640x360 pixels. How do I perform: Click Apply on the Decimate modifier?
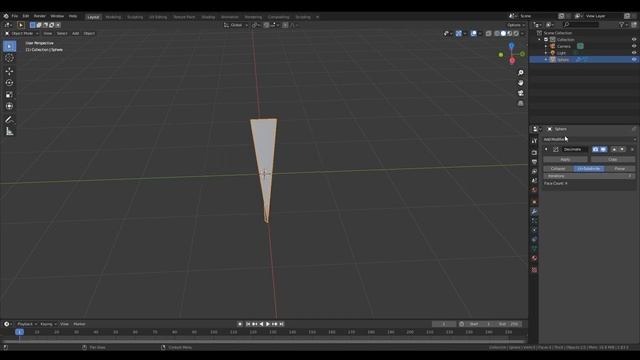pos(565,160)
